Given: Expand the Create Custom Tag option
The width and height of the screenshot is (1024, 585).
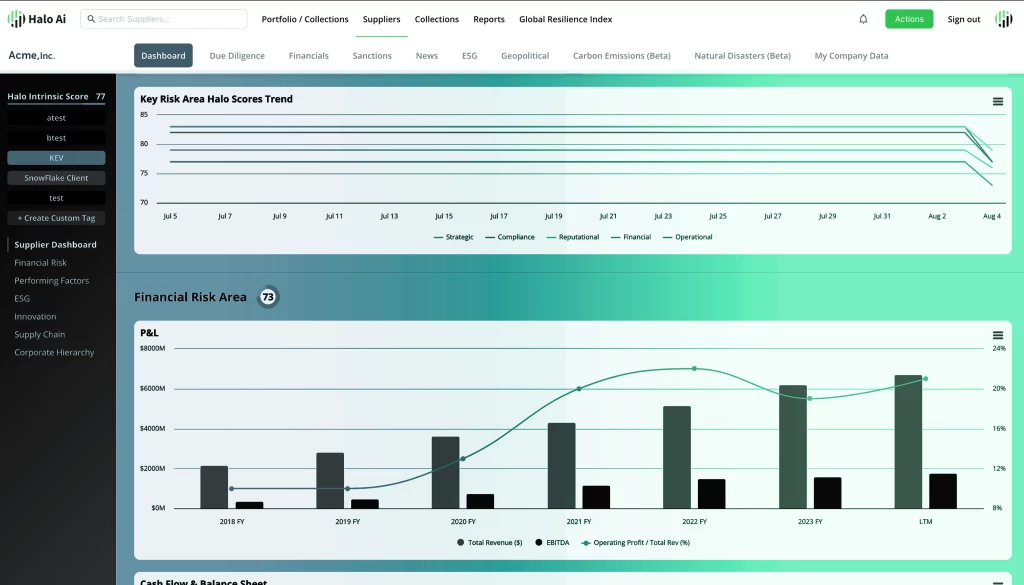Looking at the screenshot, I should (x=56, y=218).
